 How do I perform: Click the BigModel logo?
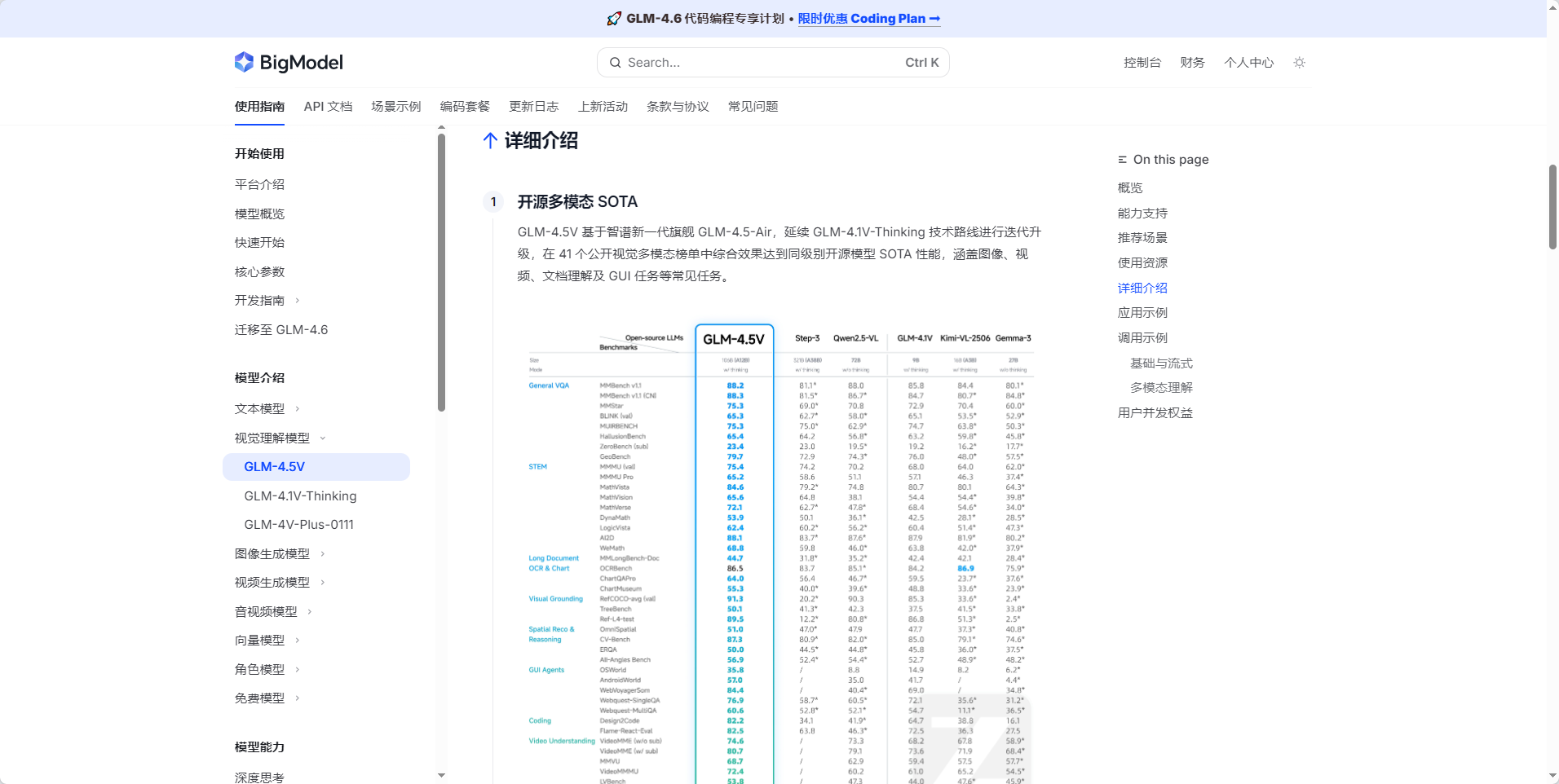(289, 62)
